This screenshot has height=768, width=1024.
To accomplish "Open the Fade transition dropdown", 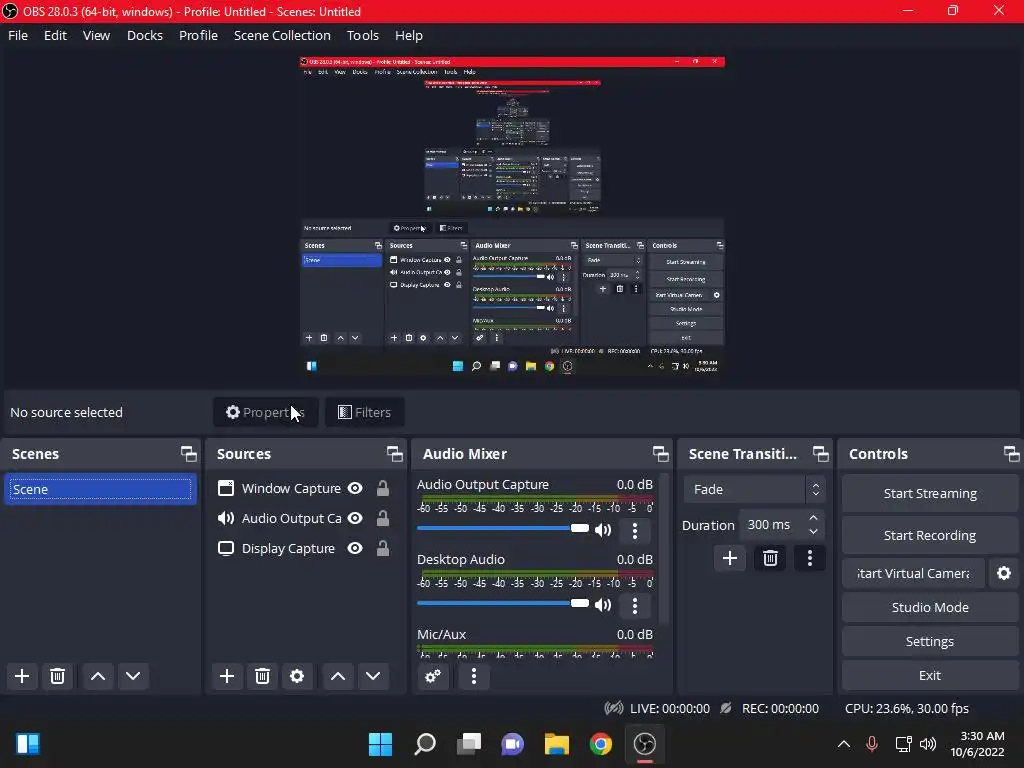I will coord(754,489).
